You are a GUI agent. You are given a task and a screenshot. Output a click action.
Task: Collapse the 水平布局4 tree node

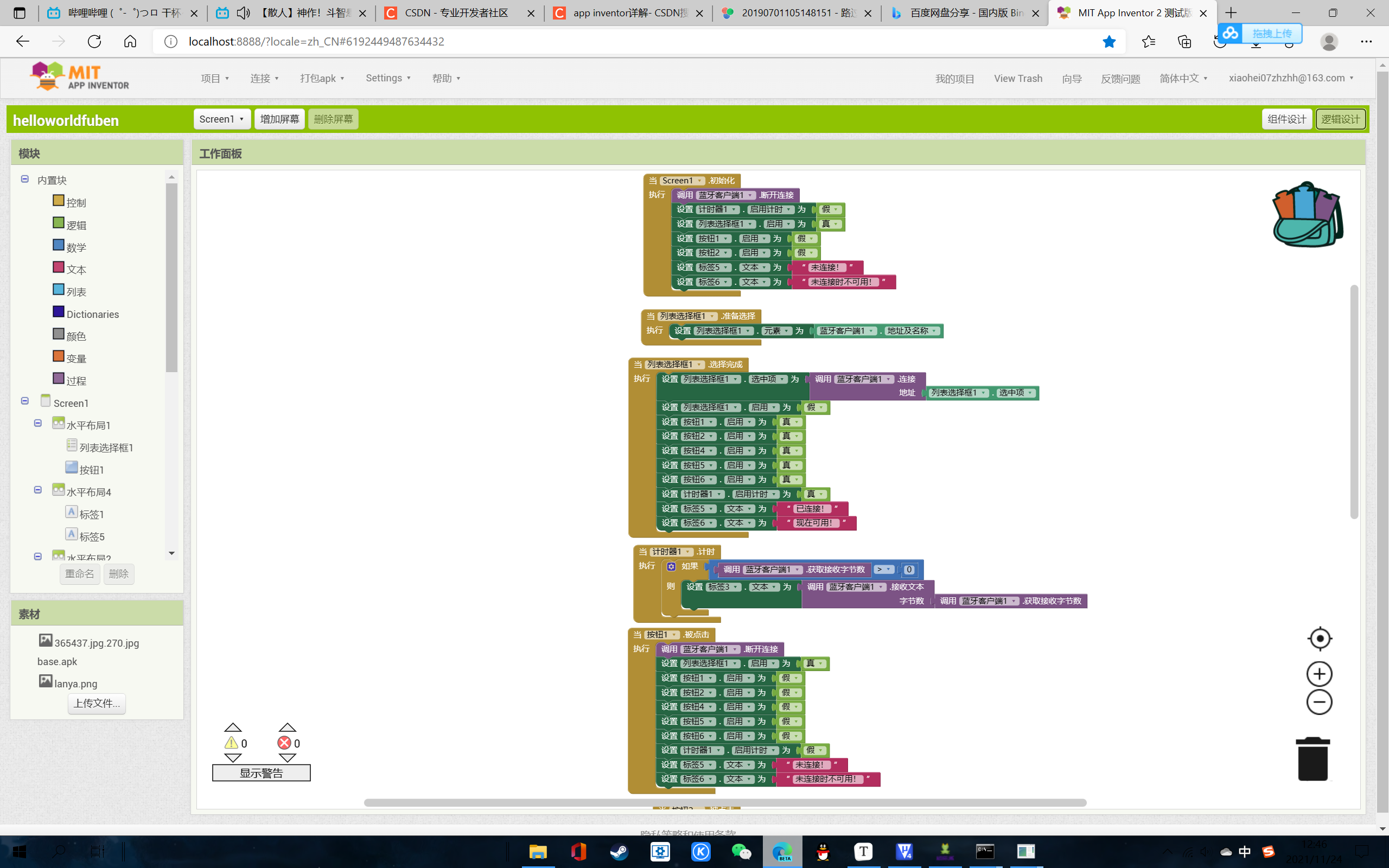38,490
